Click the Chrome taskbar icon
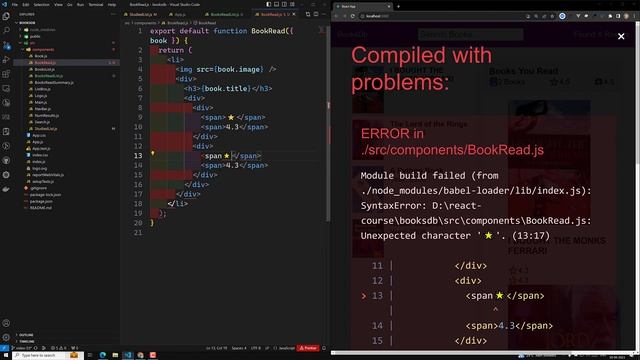This screenshot has height=360, width=640. click(140, 355)
